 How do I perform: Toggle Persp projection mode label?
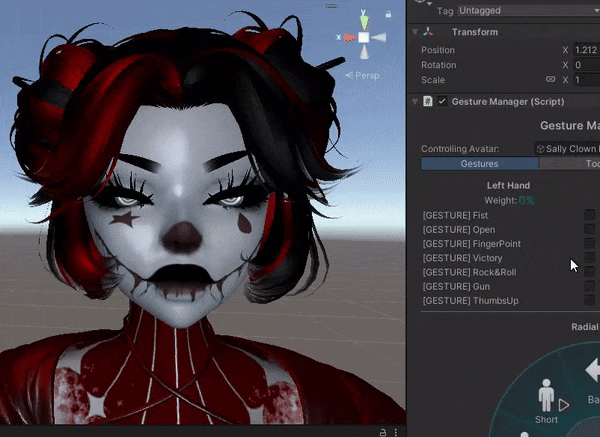367,75
